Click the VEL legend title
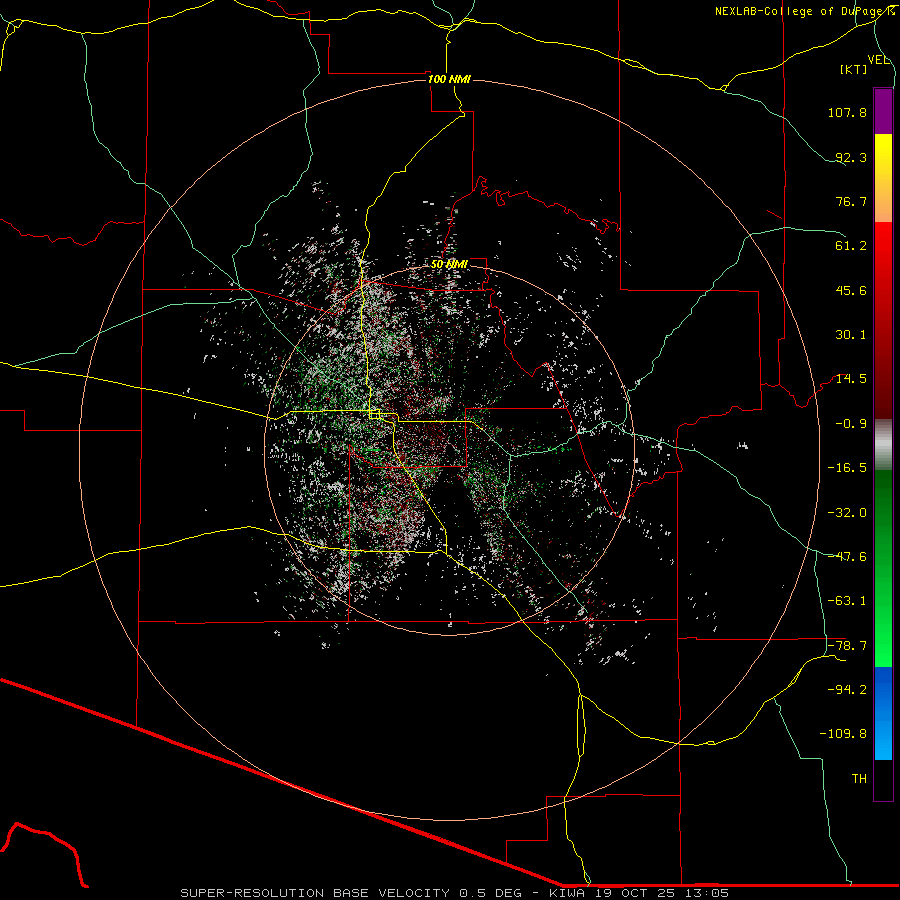 pos(878,60)
